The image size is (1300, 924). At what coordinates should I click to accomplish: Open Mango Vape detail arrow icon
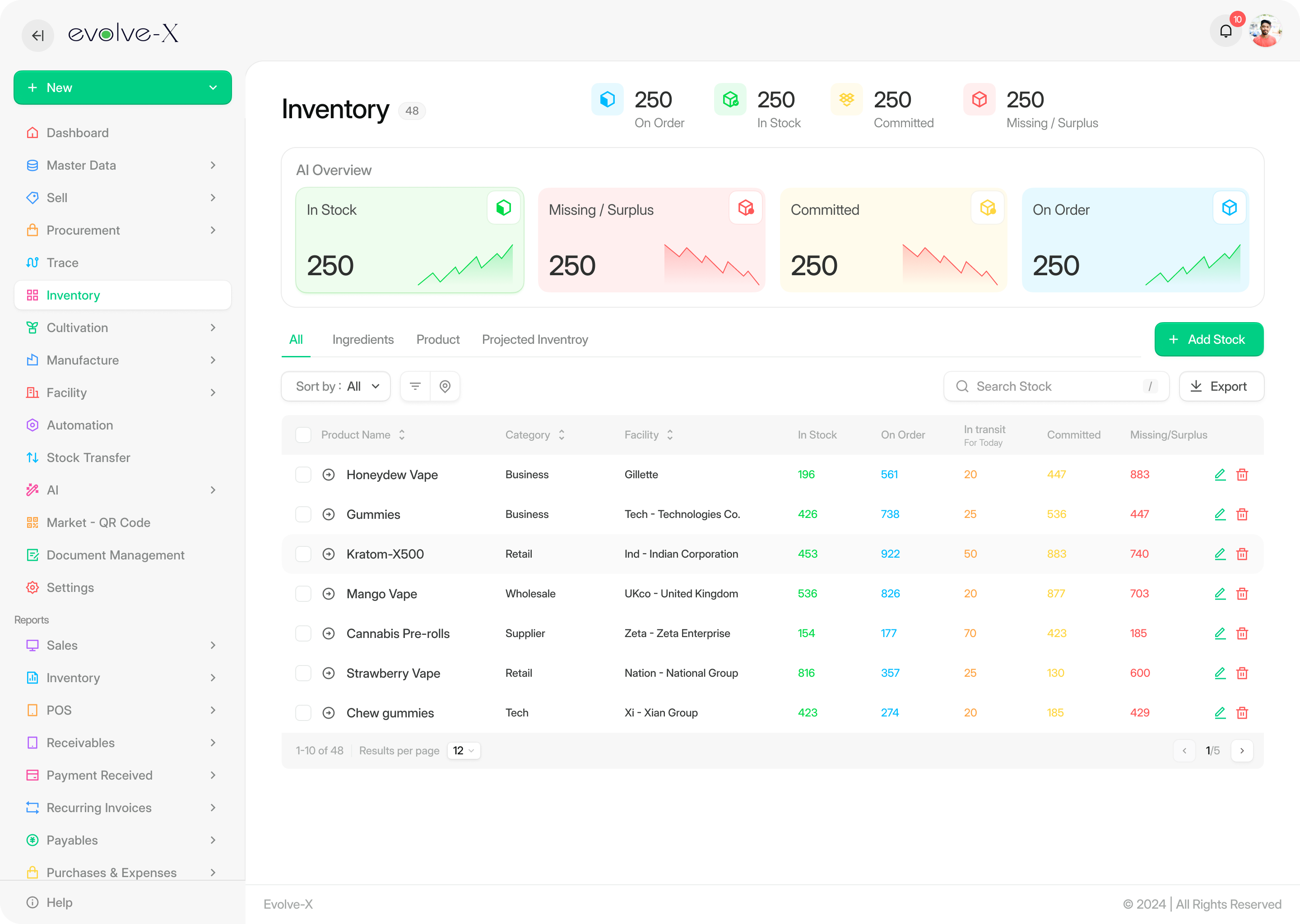[x=329, y=594]
